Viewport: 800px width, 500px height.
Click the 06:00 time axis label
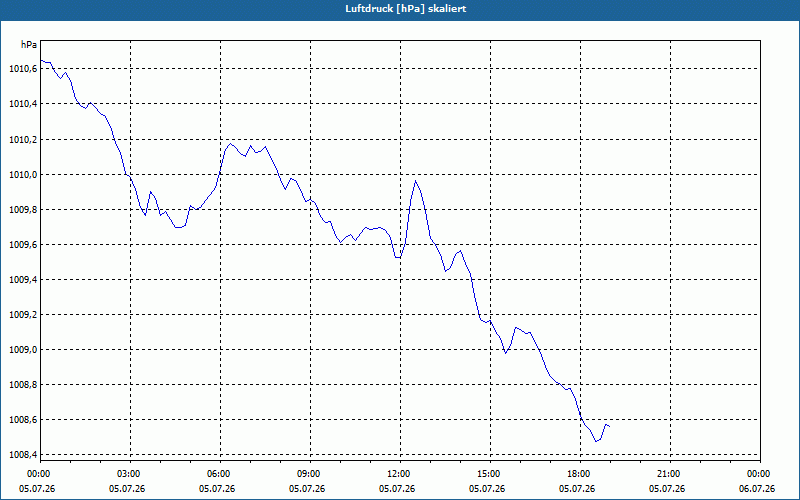(220, 474)
